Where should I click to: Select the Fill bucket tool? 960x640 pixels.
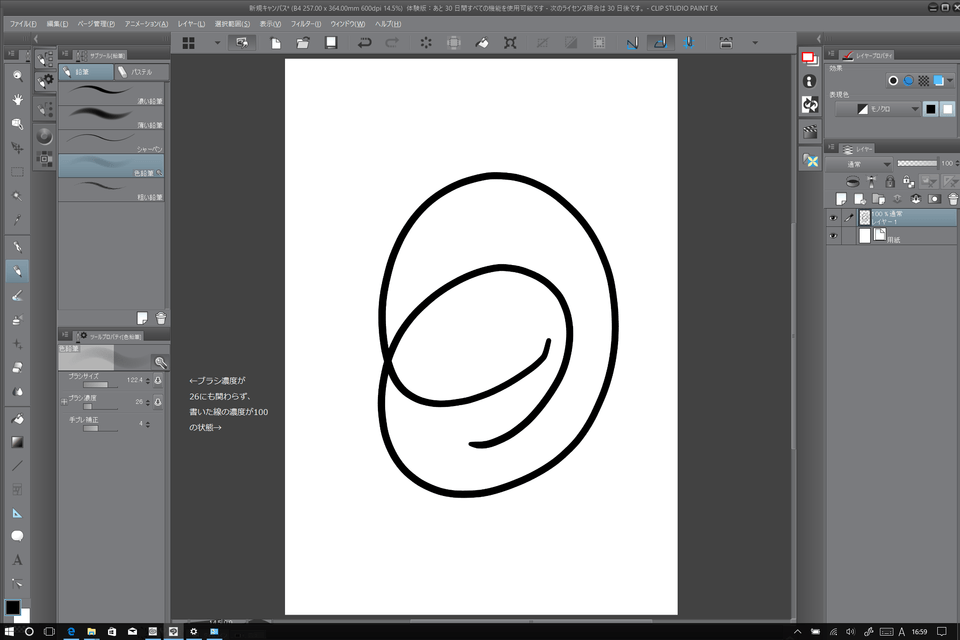point(17,417)
